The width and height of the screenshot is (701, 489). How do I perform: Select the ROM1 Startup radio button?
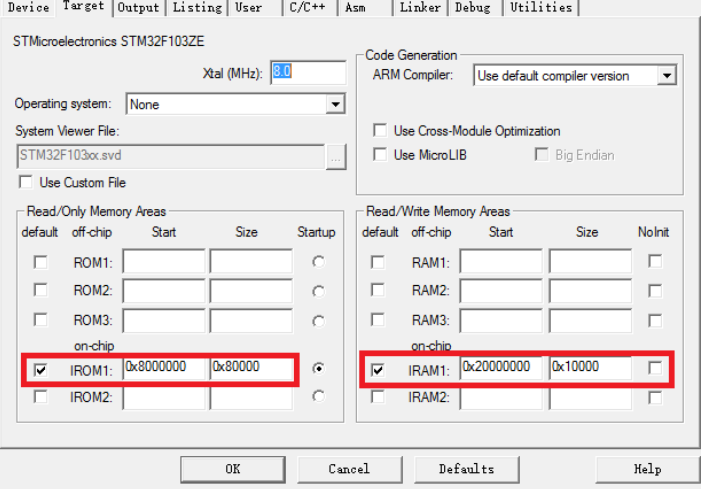pos(318,261)
